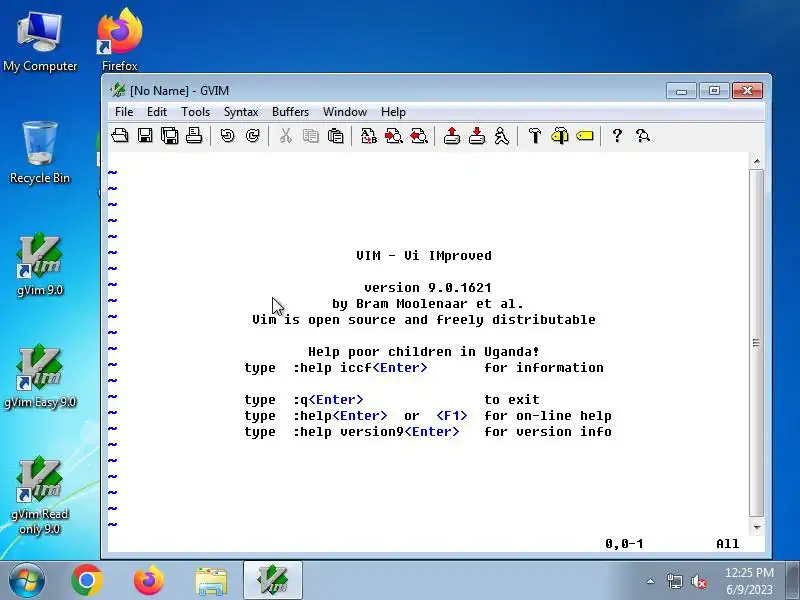
Task: Open Find and Replace toolbar icon
Action: (368, 136)
